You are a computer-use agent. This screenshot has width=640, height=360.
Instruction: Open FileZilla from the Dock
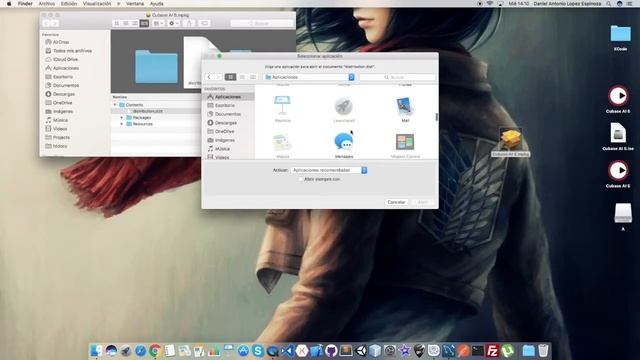click(493, 351)
